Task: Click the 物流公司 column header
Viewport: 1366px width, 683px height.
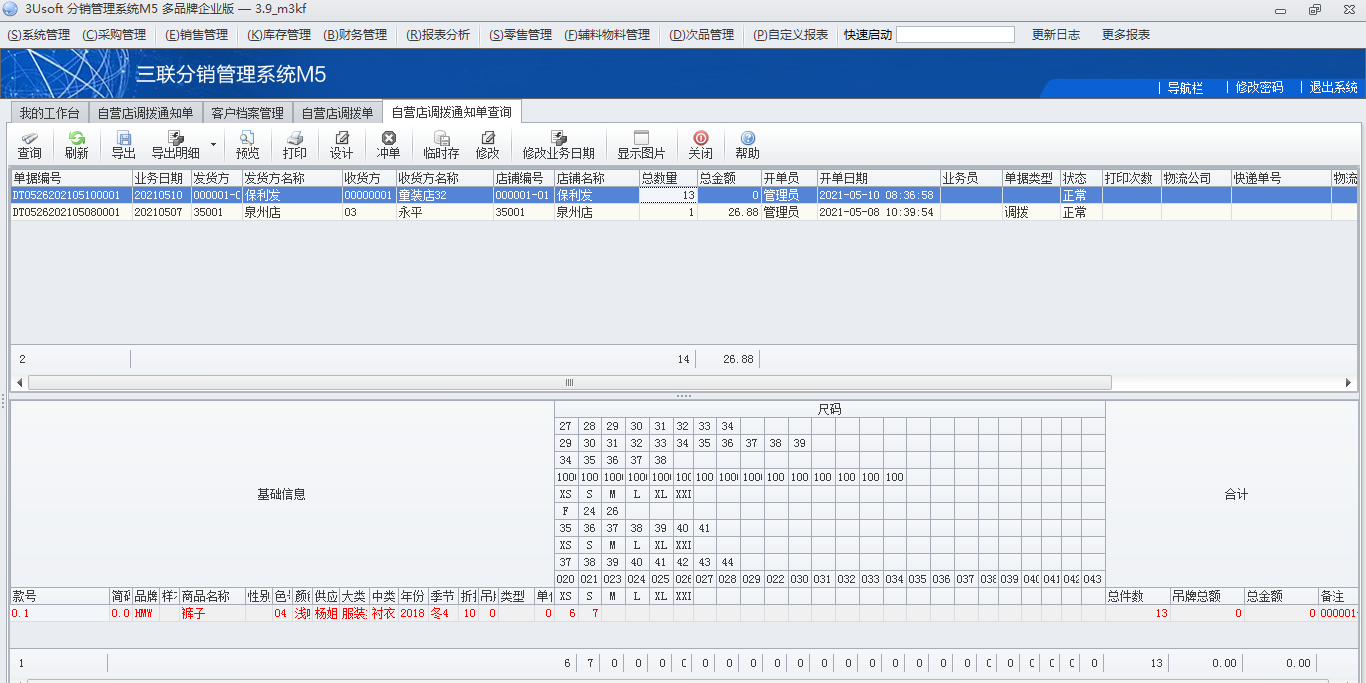Action: point(1196,178)
